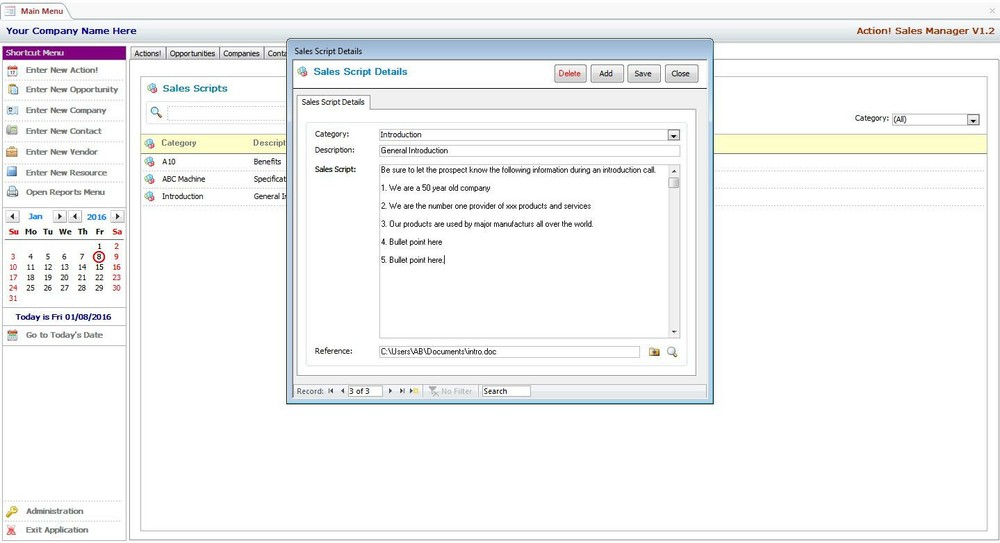Go to next month in calendar

tap(59, 216)
